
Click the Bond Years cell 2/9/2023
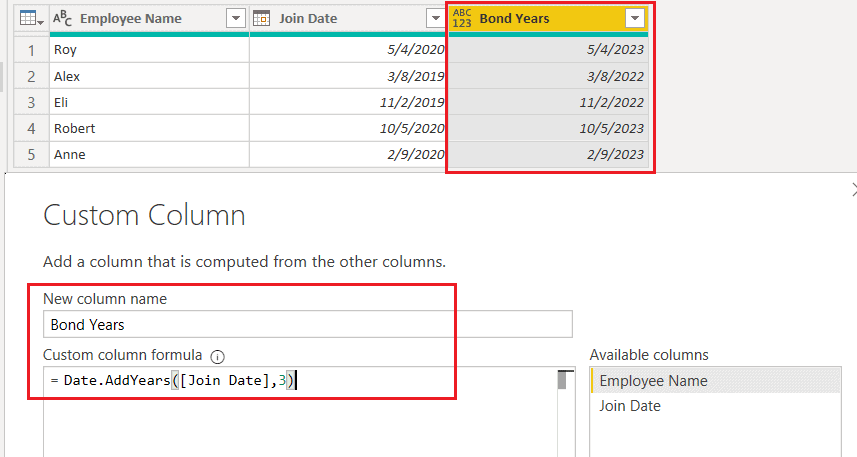pos(548,155)
